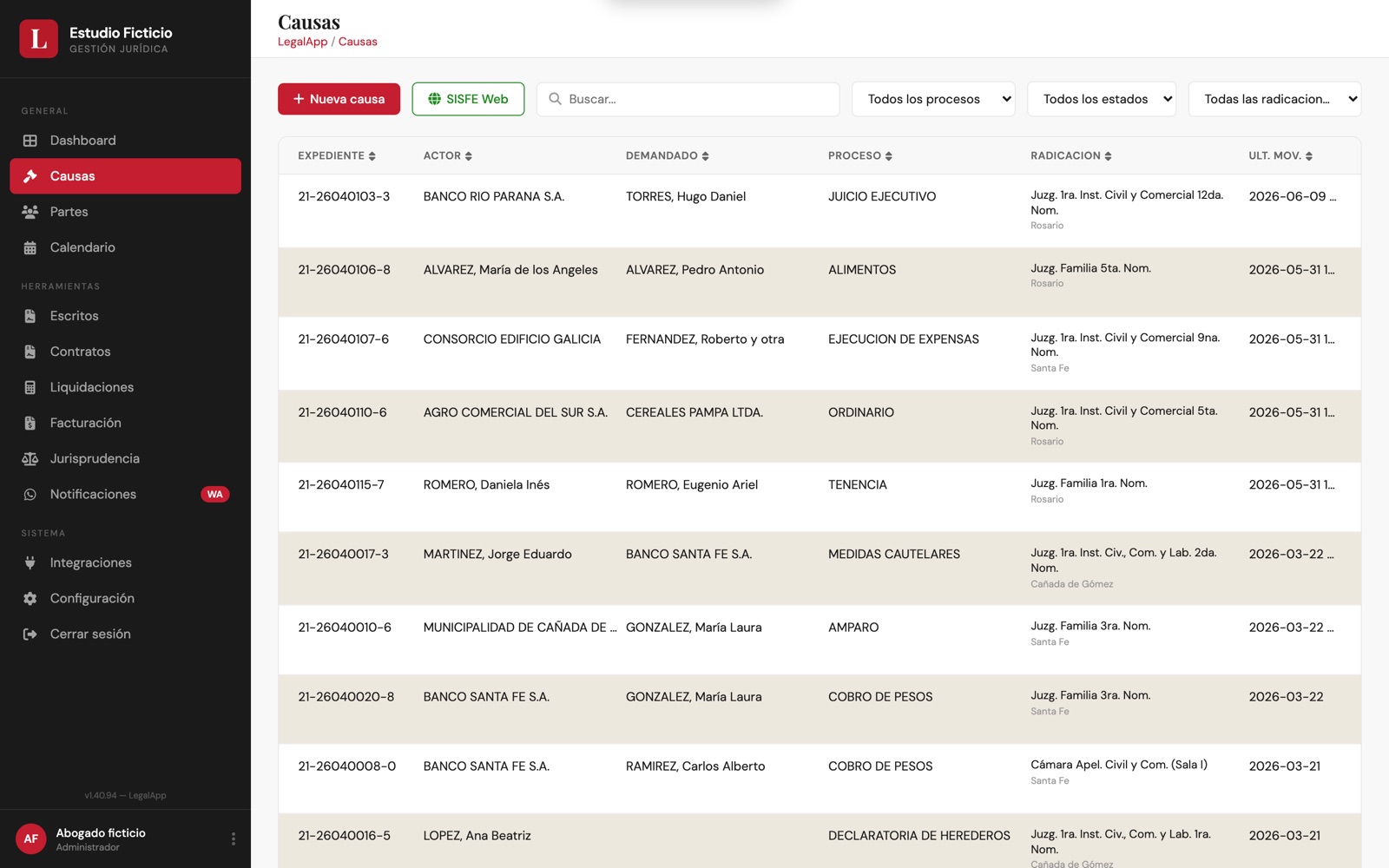
Task: Sort table by Radicacion column
Action: click(1071, 155)
